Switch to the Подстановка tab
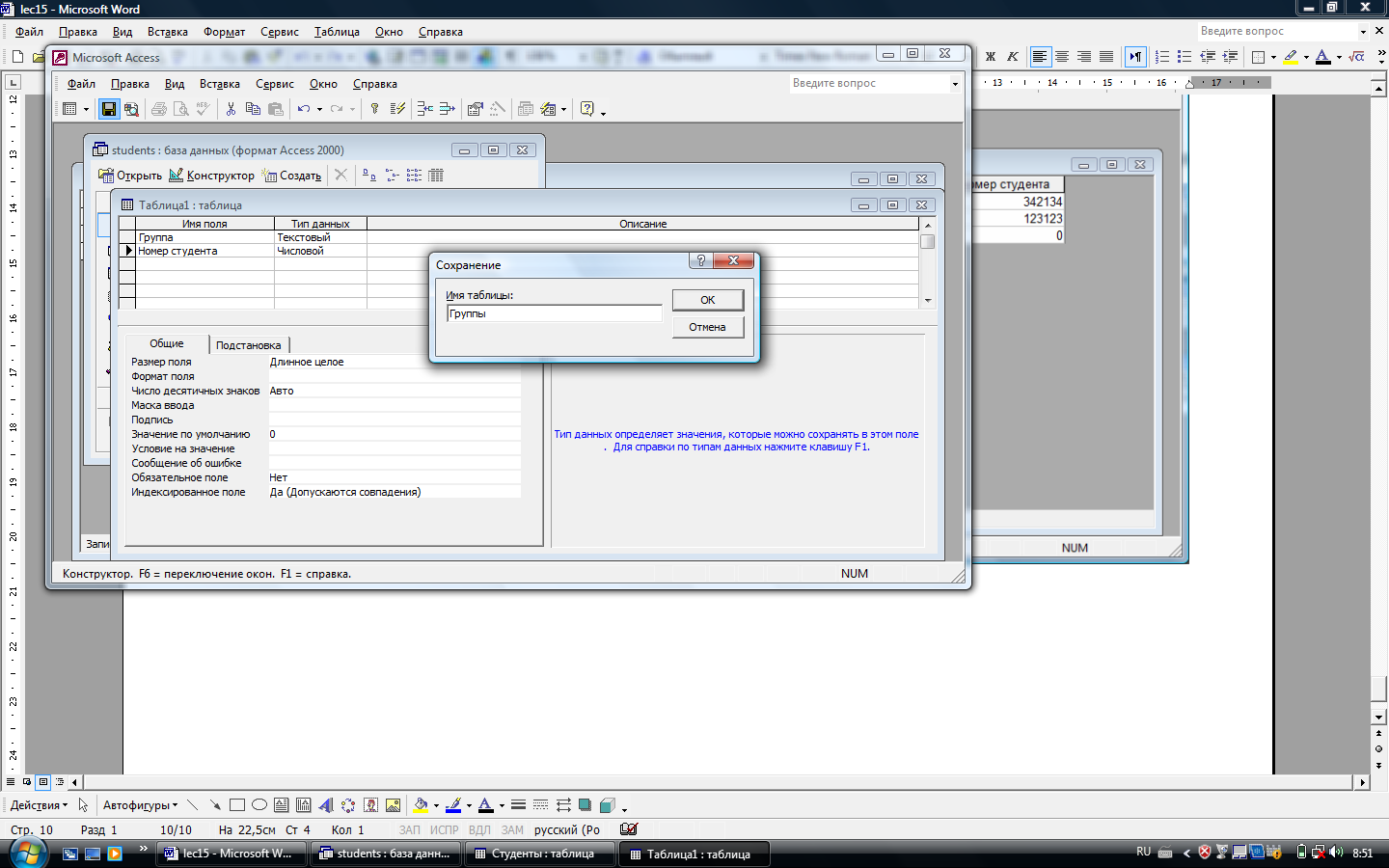1389x868 pixels. 249,345
